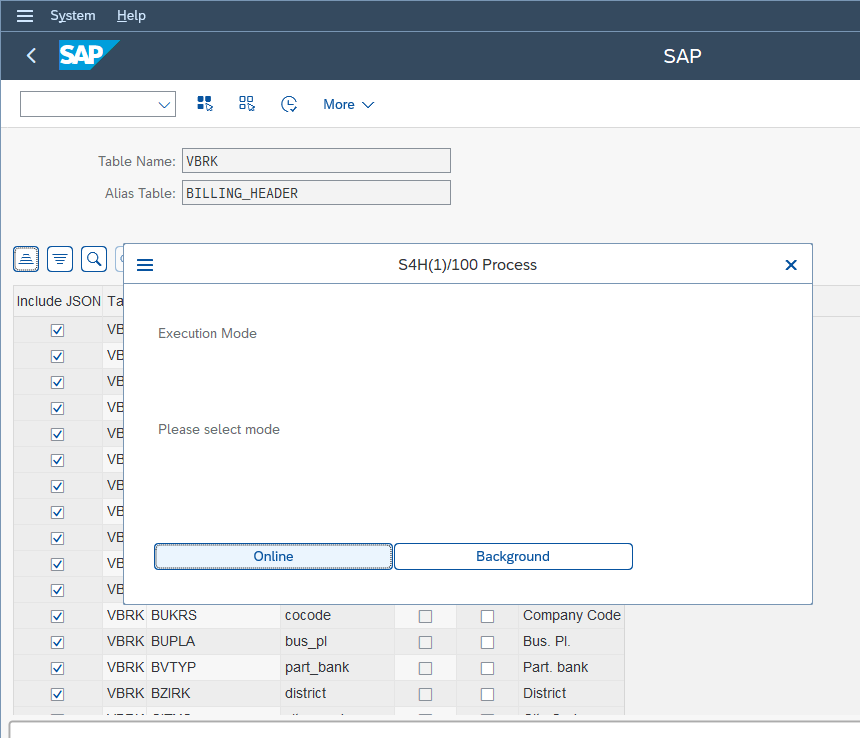This screenshot has height=738, width=860.
Task: Click the SAP logo
Action: click(x=89, y=55)
